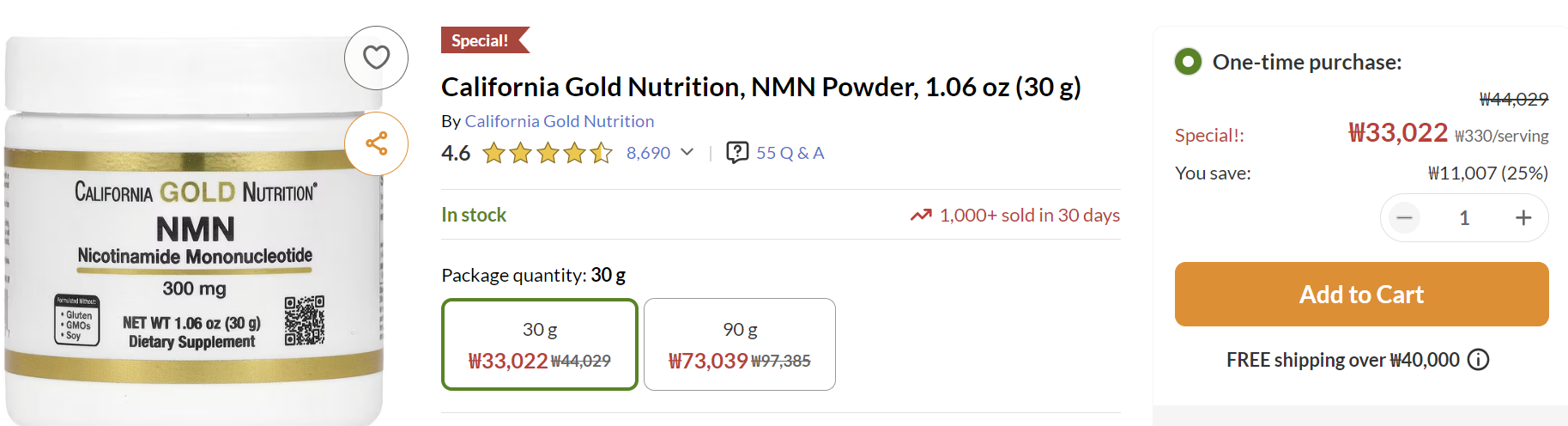Click the plus quantity icon
The height and width of the screenshot is (426, 1568).
(1523, 218)
